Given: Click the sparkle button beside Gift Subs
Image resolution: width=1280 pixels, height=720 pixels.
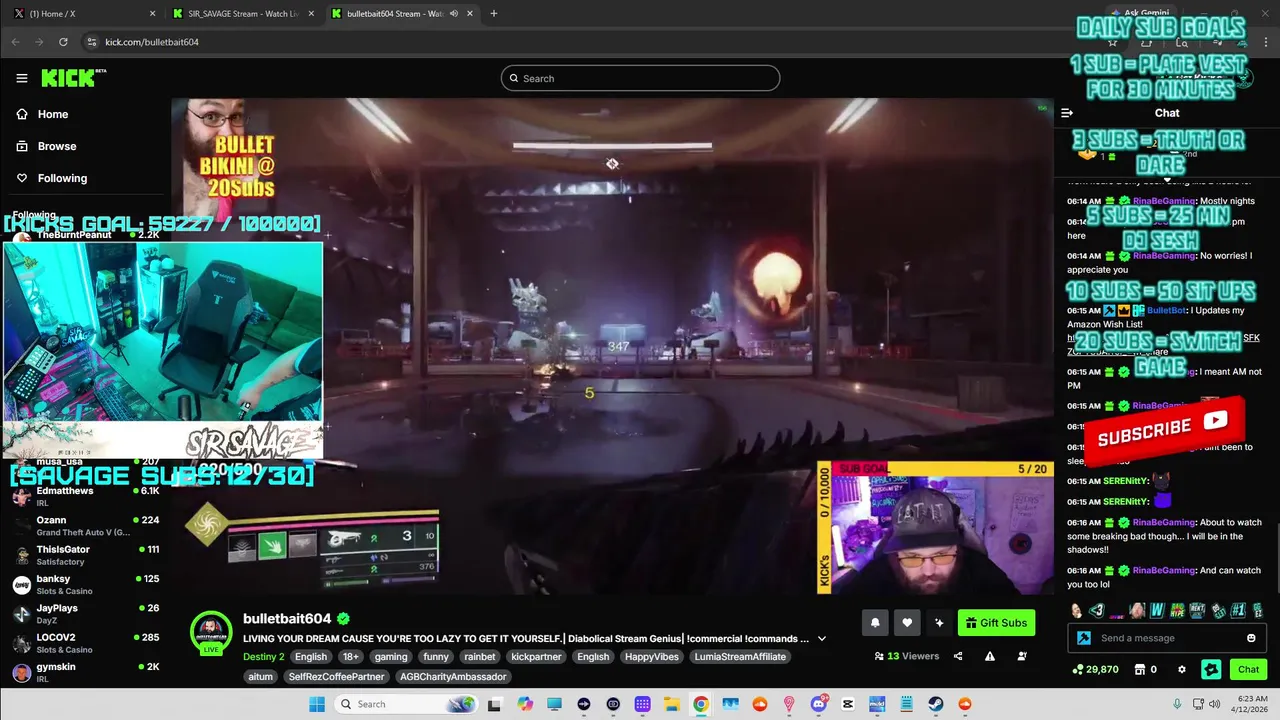Looking at the screenshot, I should (x=939, y=623).
